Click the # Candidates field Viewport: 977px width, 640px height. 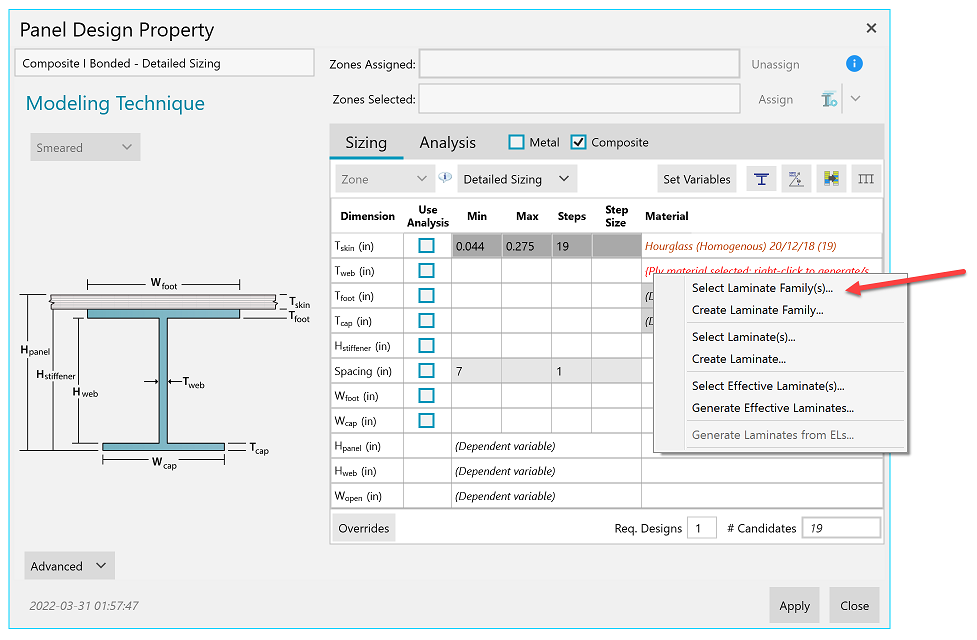point(841,528)
